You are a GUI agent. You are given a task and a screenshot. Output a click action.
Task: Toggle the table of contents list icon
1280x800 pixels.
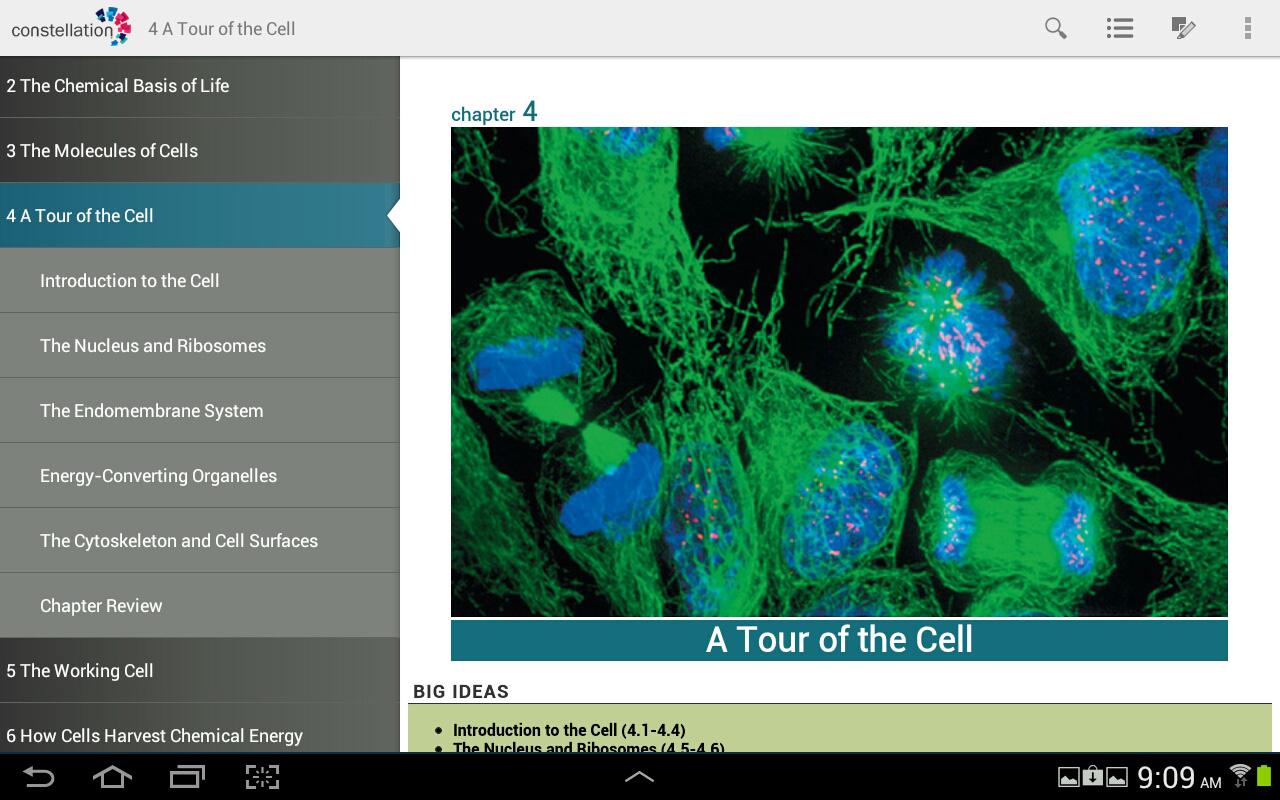1119,28
